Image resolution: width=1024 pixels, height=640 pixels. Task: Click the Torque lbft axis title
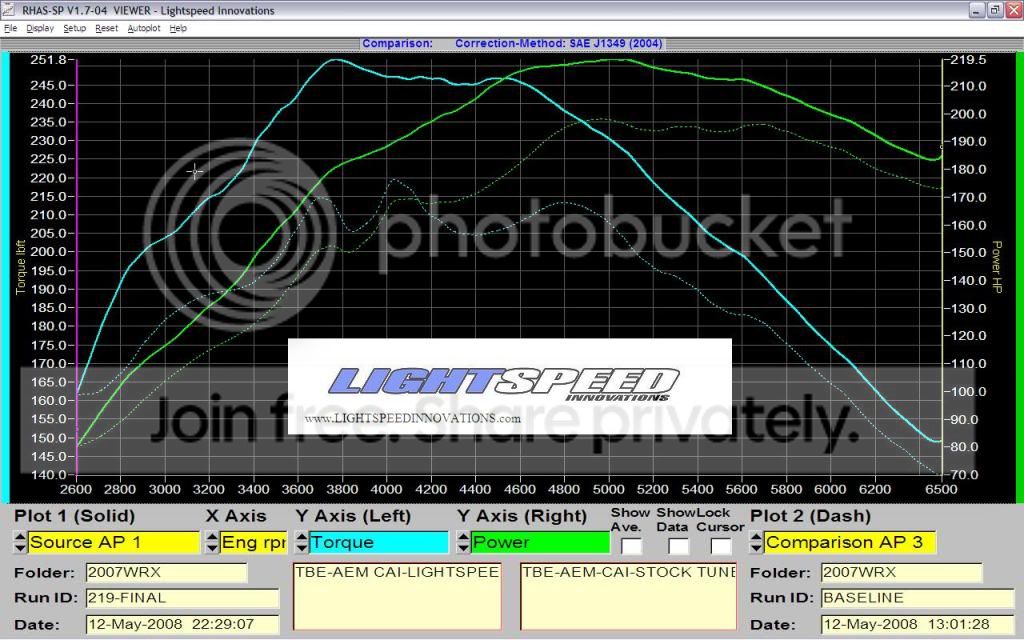tap(20, 266)
